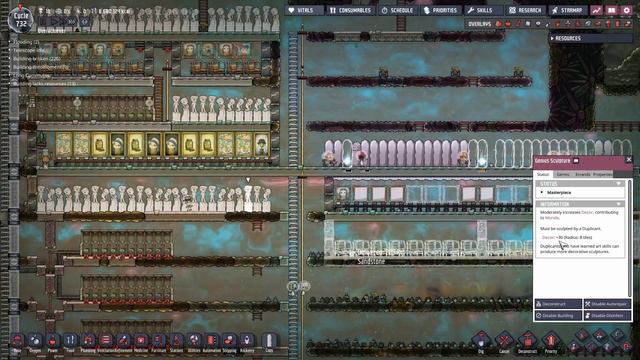Viewport: 640px width, 360px height.
Task: Open the database book icon
Action: click(x=611, y=10)
